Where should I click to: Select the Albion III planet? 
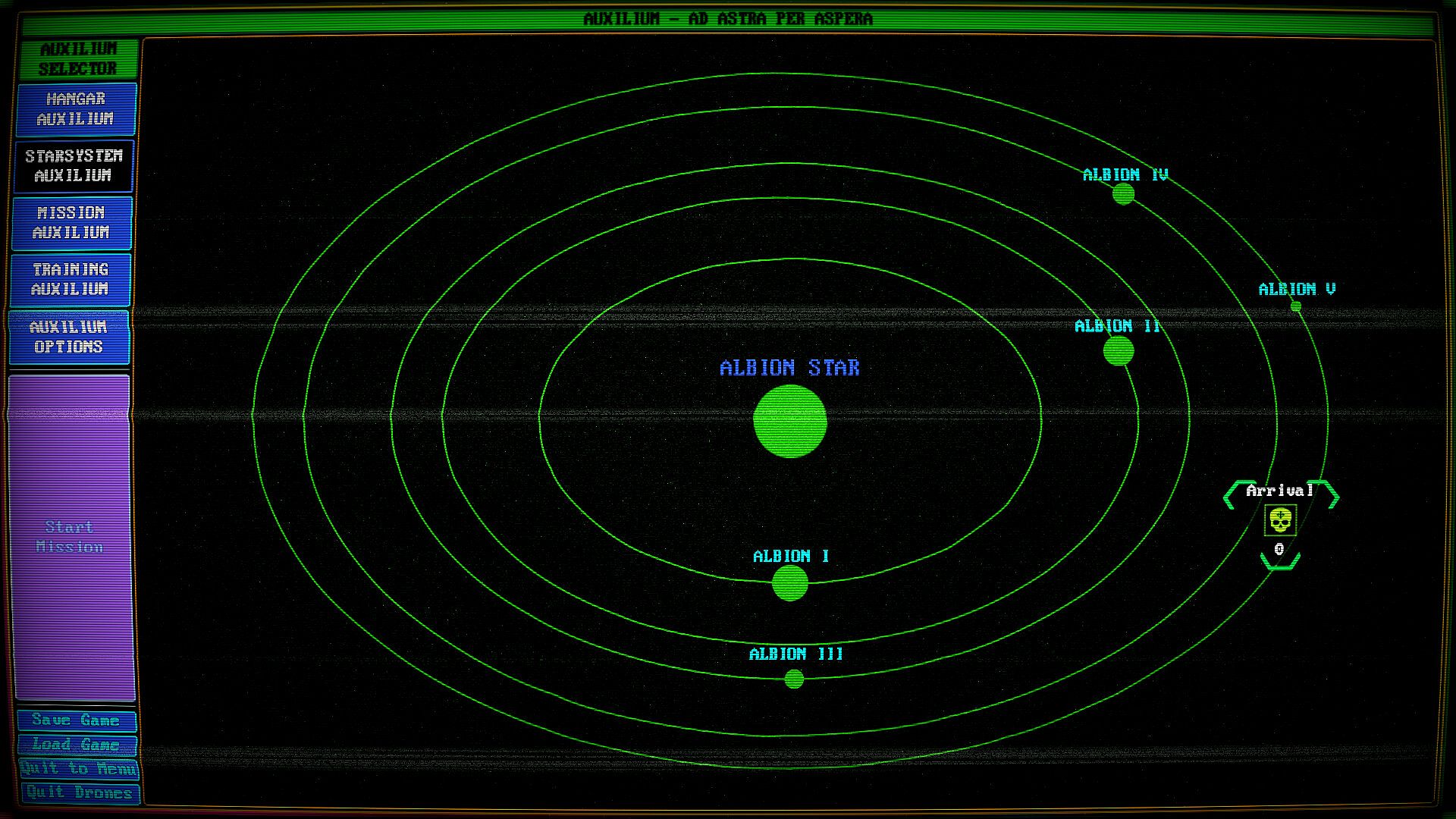coord(793,679)
